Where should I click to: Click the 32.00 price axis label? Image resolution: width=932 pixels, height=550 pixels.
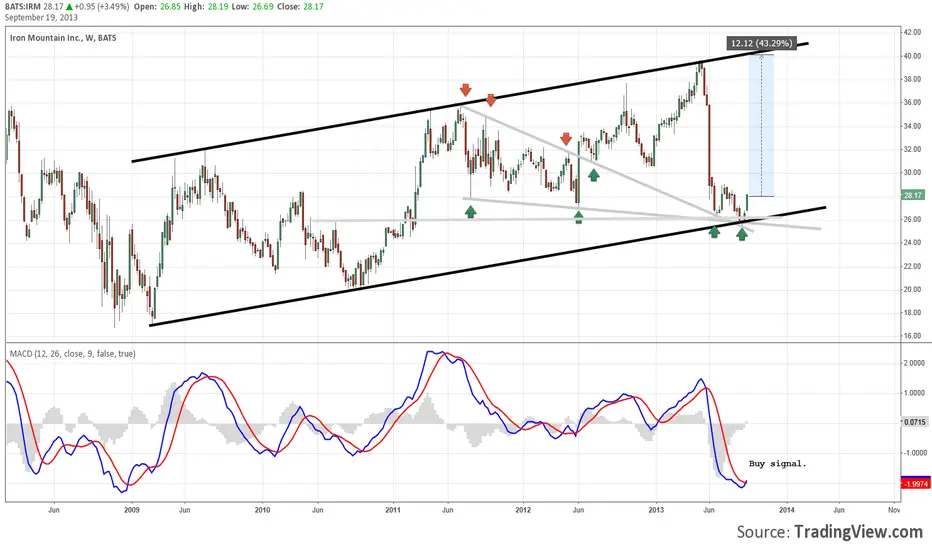pos(912,149)
